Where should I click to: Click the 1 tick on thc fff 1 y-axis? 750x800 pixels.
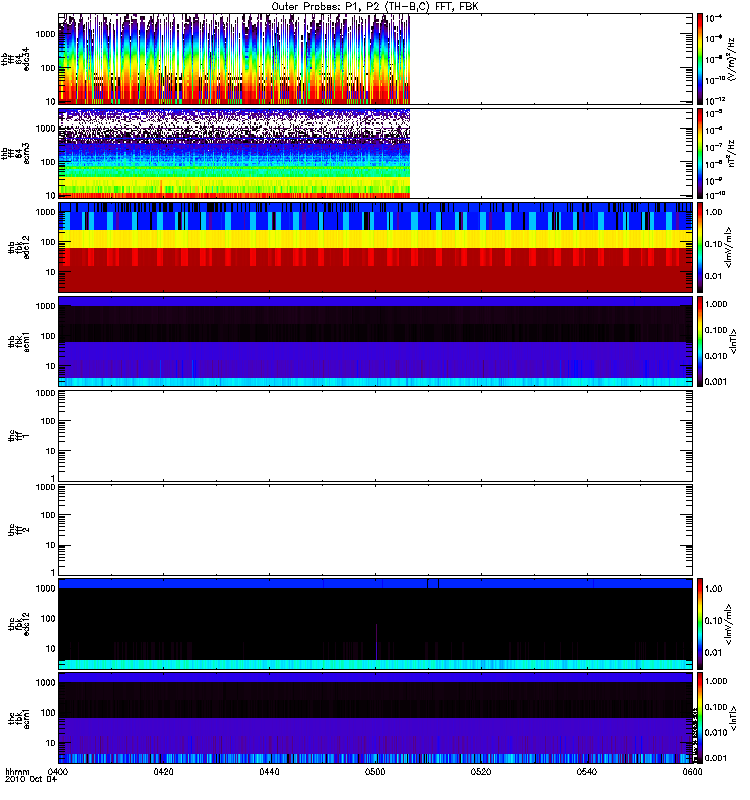point(53,478)
